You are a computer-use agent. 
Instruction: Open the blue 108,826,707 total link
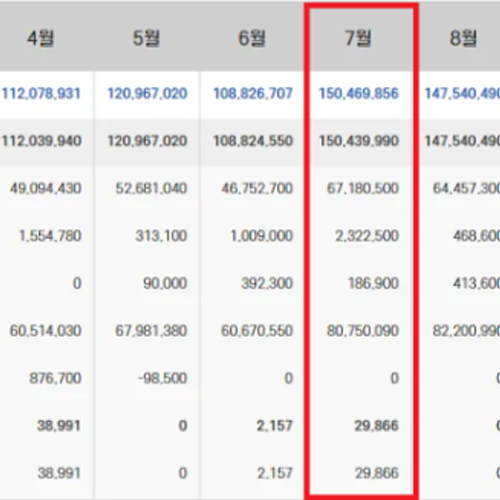(x=253, y=93)
